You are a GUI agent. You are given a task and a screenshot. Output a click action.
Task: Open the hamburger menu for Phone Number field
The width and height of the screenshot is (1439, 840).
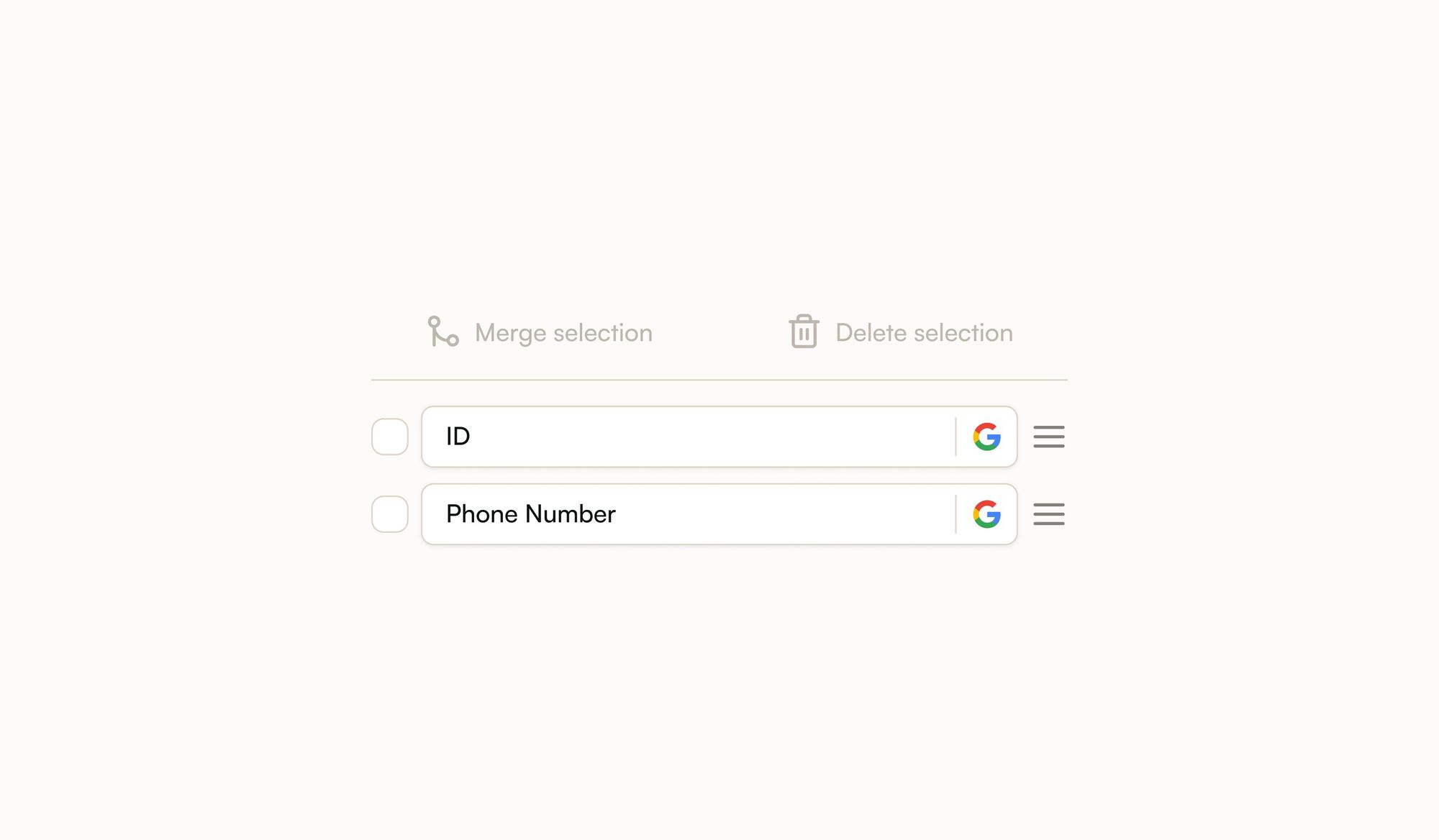tap(1049, 514)
